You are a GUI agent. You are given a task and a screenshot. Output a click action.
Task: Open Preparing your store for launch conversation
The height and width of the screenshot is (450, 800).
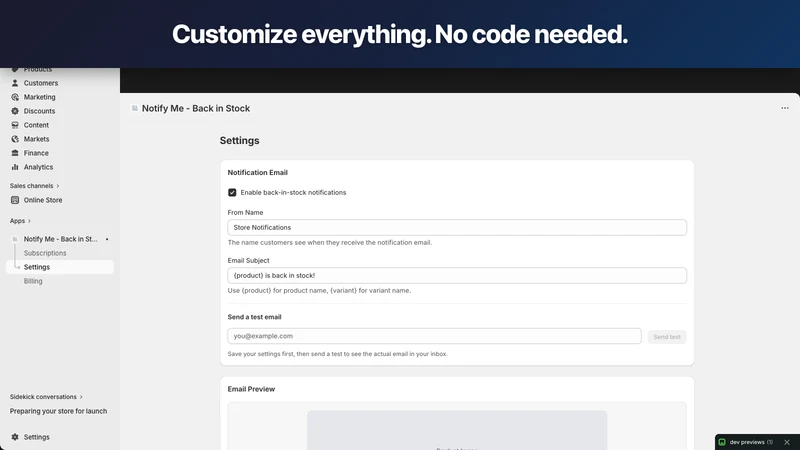(58, 411)
